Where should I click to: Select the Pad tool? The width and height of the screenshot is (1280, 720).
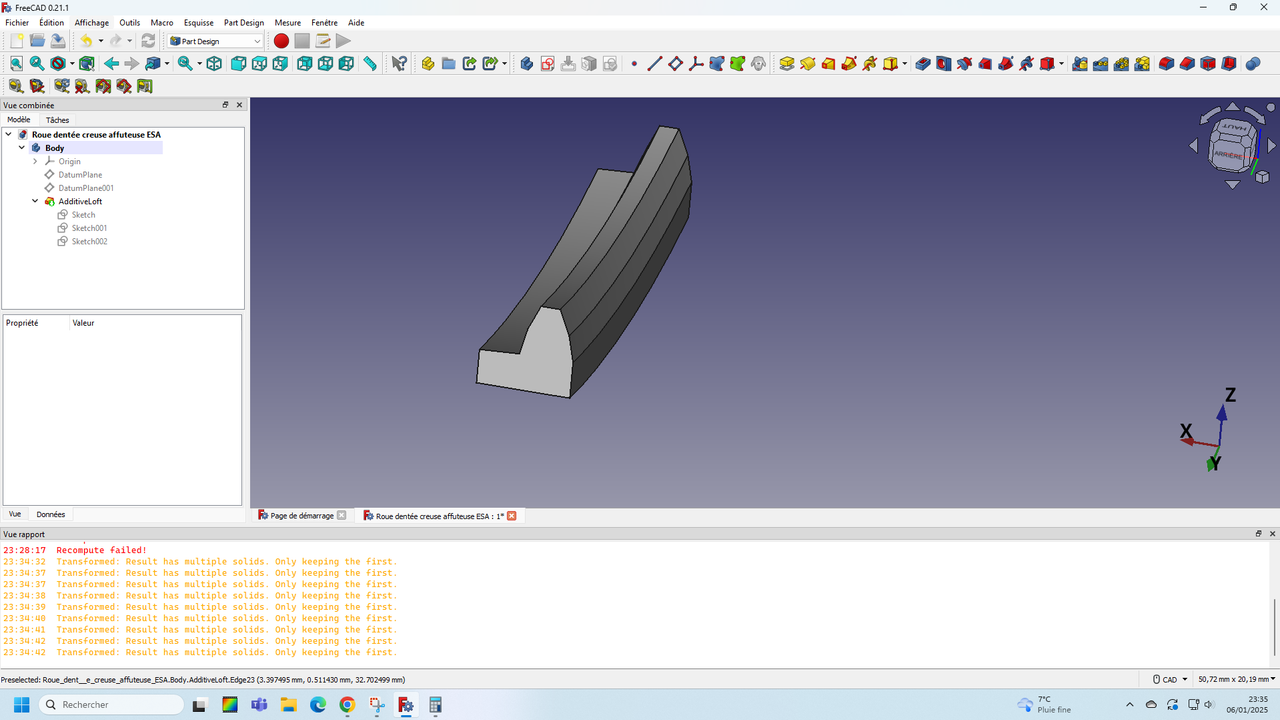click(787, 64)
